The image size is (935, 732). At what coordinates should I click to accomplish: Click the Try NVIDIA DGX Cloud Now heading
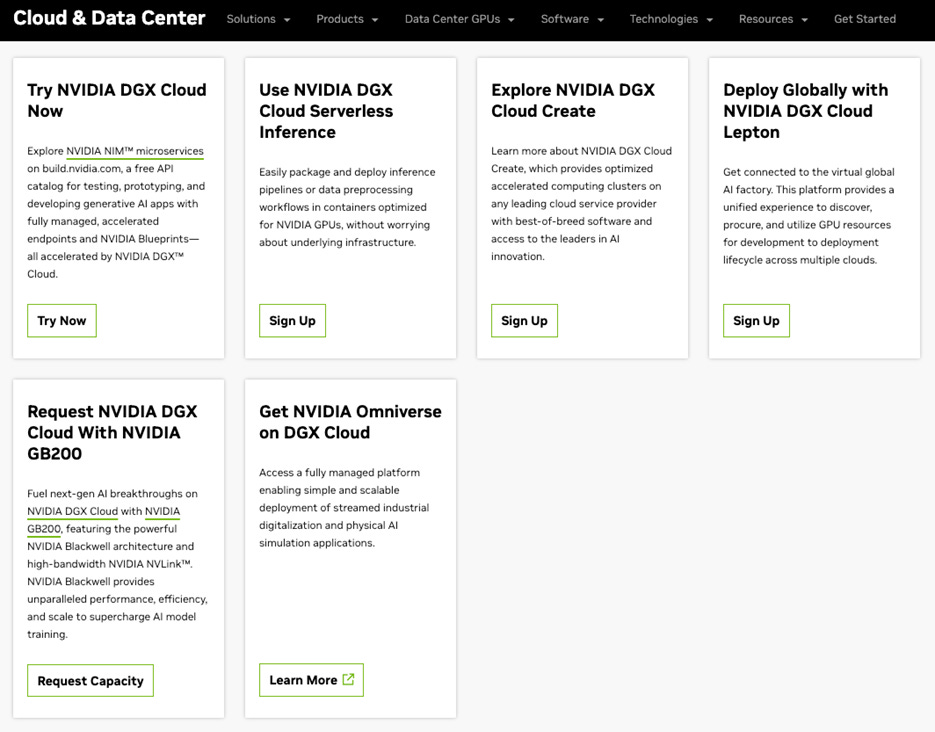coord(117,100)
